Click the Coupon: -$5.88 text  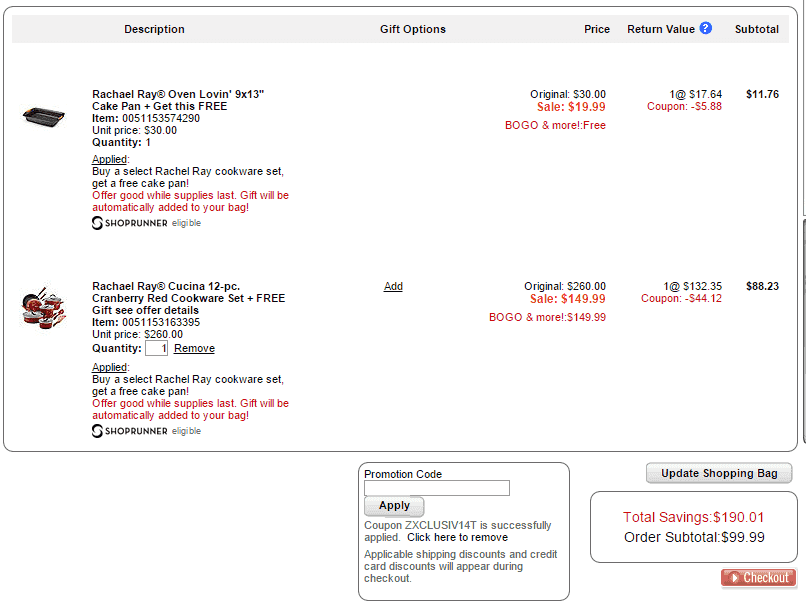(x=684, y=106)
